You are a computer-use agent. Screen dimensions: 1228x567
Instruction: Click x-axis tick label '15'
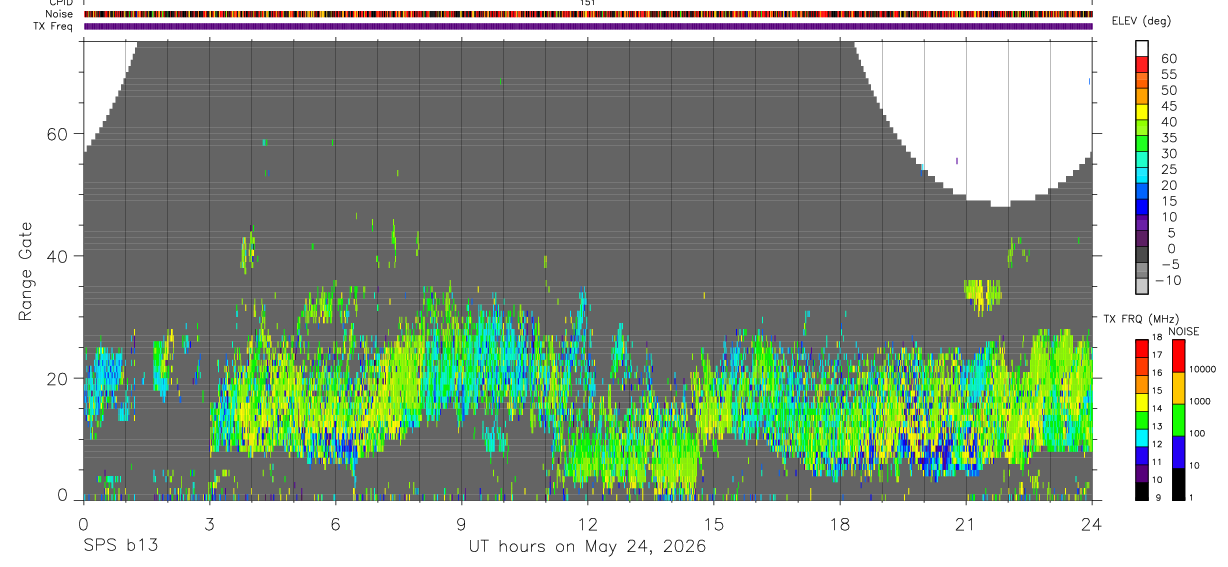[714, 524]
